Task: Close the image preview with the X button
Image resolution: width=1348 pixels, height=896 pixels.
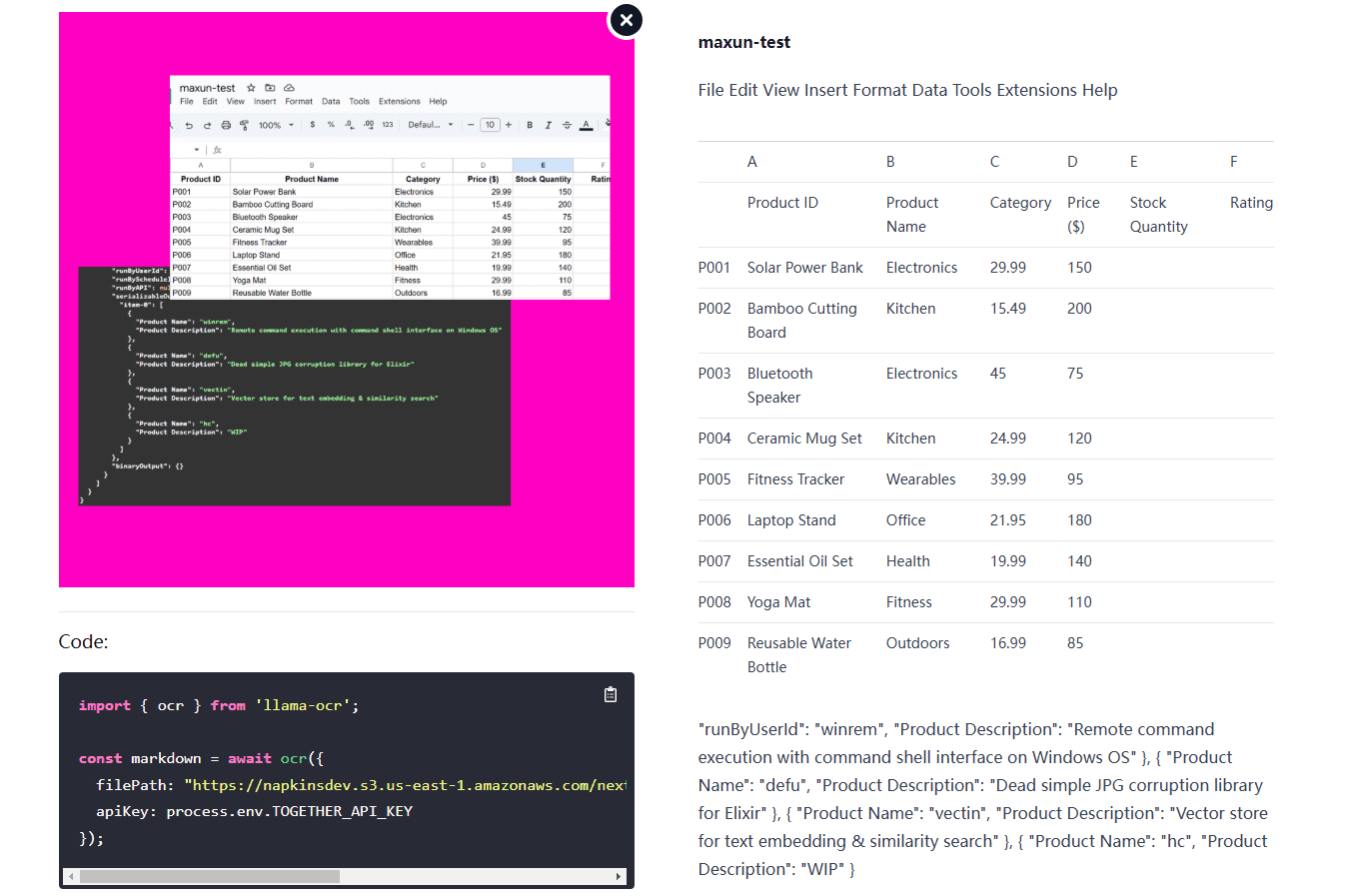Action: (x=626, y=20)
